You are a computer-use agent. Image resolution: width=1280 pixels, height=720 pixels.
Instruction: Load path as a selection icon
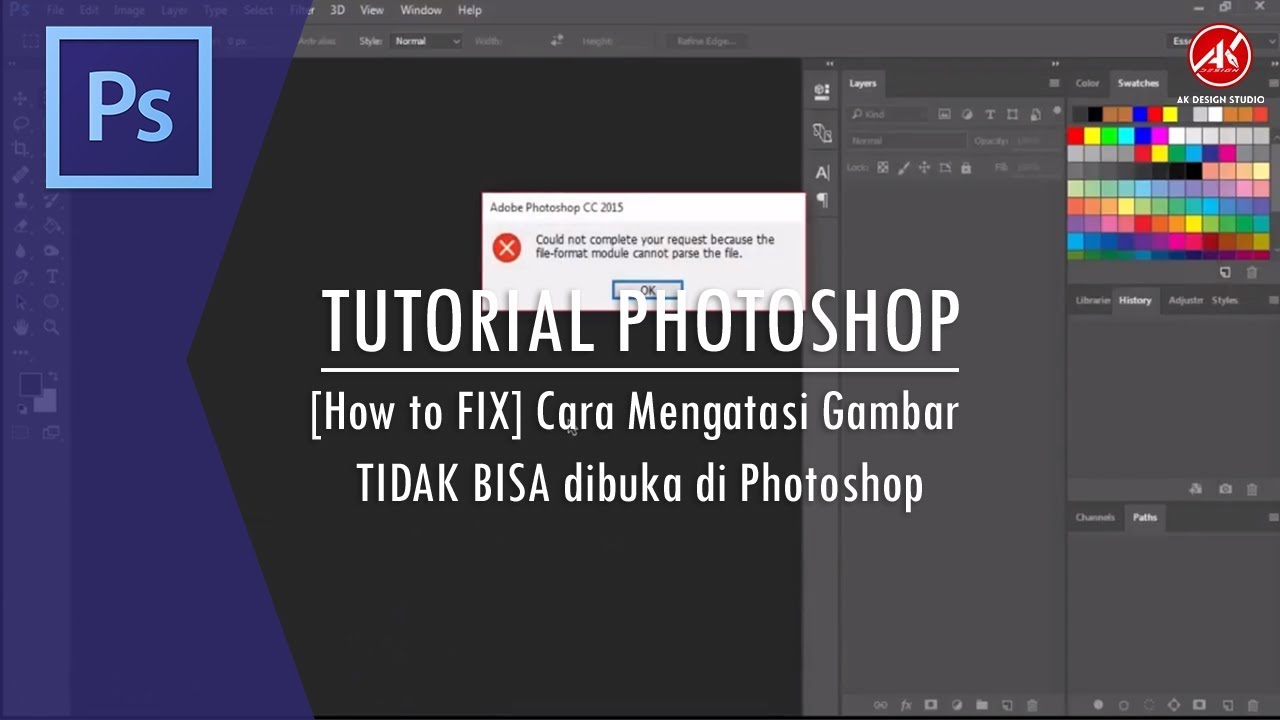click(x=1149, y=705)
